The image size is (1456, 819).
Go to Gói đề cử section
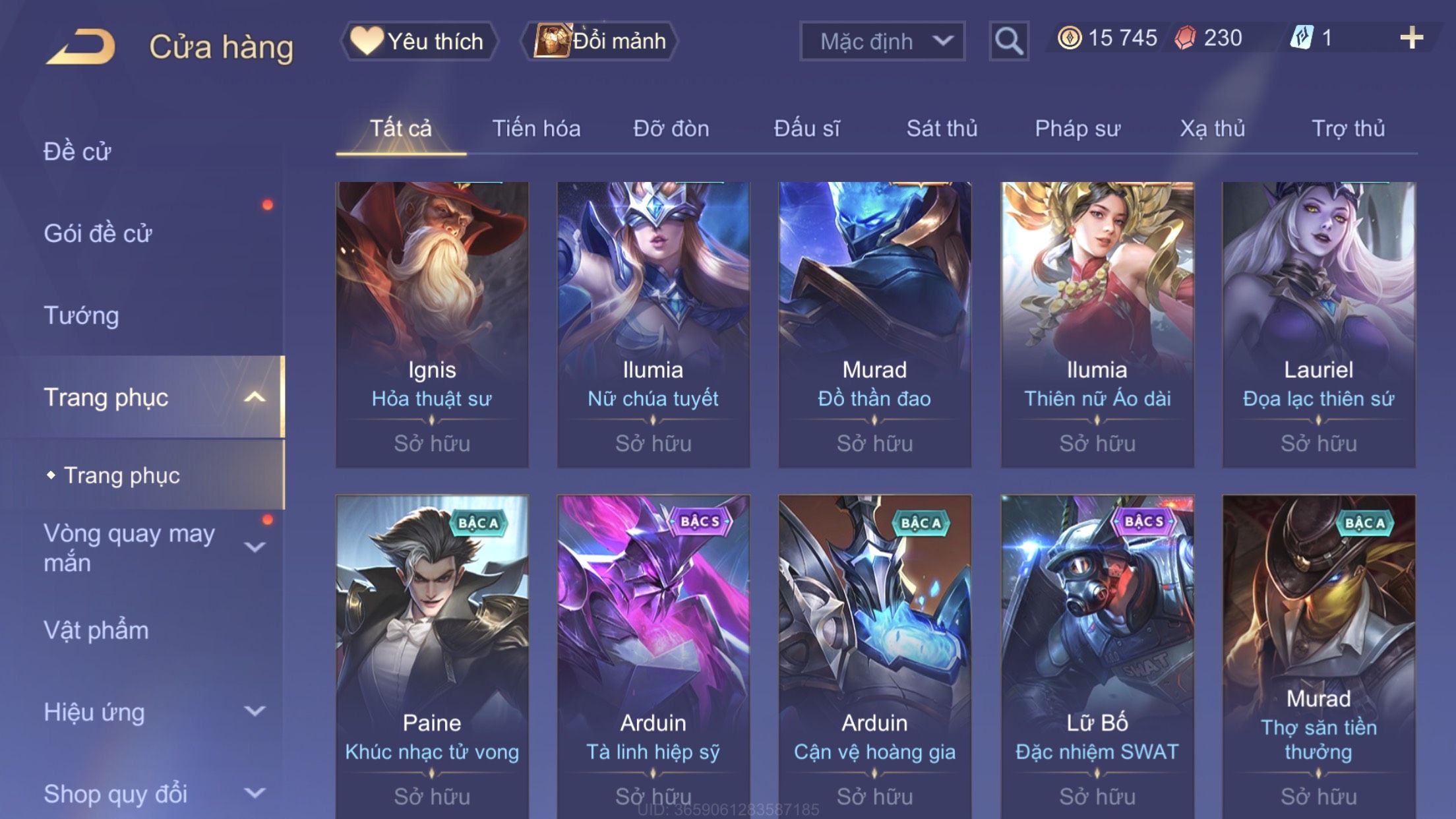[x=98, y=233]
